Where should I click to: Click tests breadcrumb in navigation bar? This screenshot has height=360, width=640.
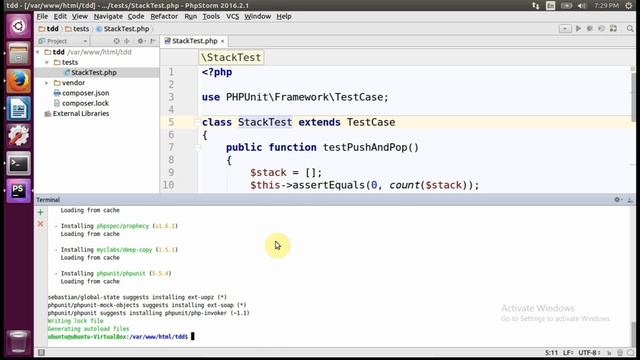pos(77,29)
